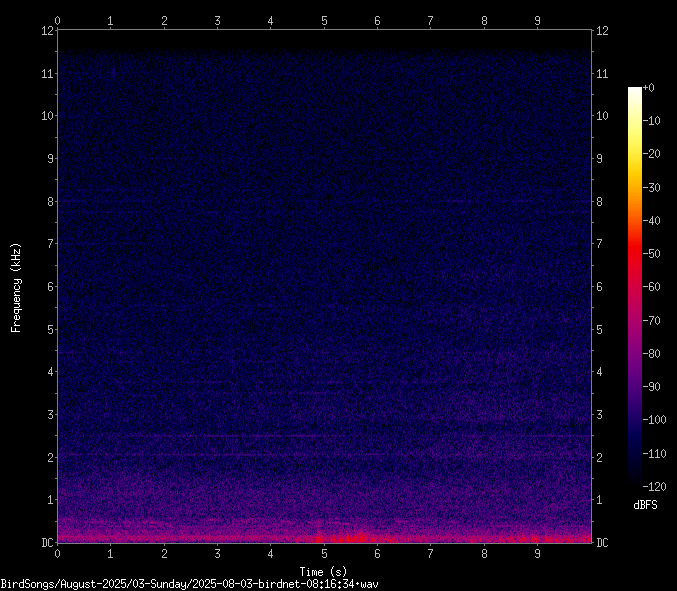The image size is (677, 591).
Task: Click '8' on the right frequency axis
Action: click(x=599, y=202)
